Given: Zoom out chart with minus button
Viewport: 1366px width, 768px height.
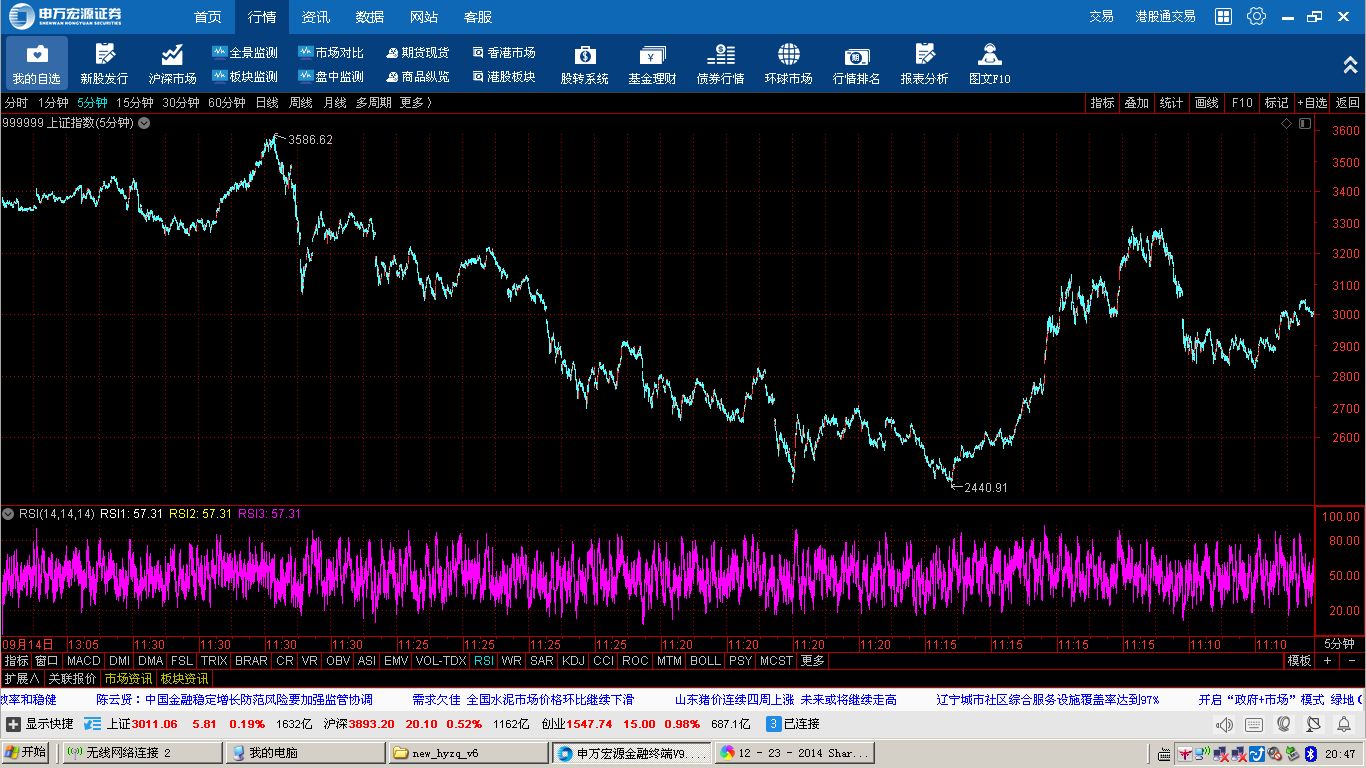Looking at the screenshot, I should tap(1351, 661).
